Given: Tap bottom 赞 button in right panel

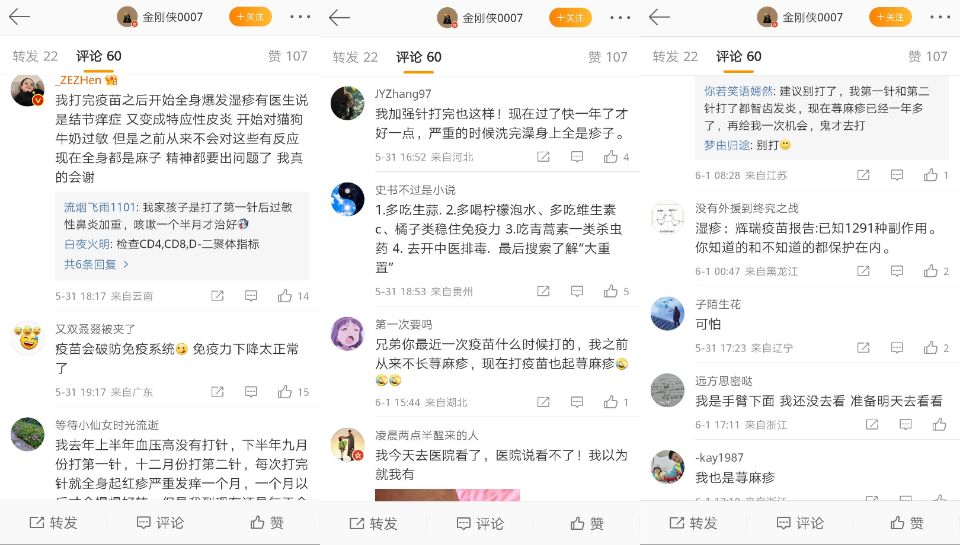Looking at the screenshot, I should (907, 523).
